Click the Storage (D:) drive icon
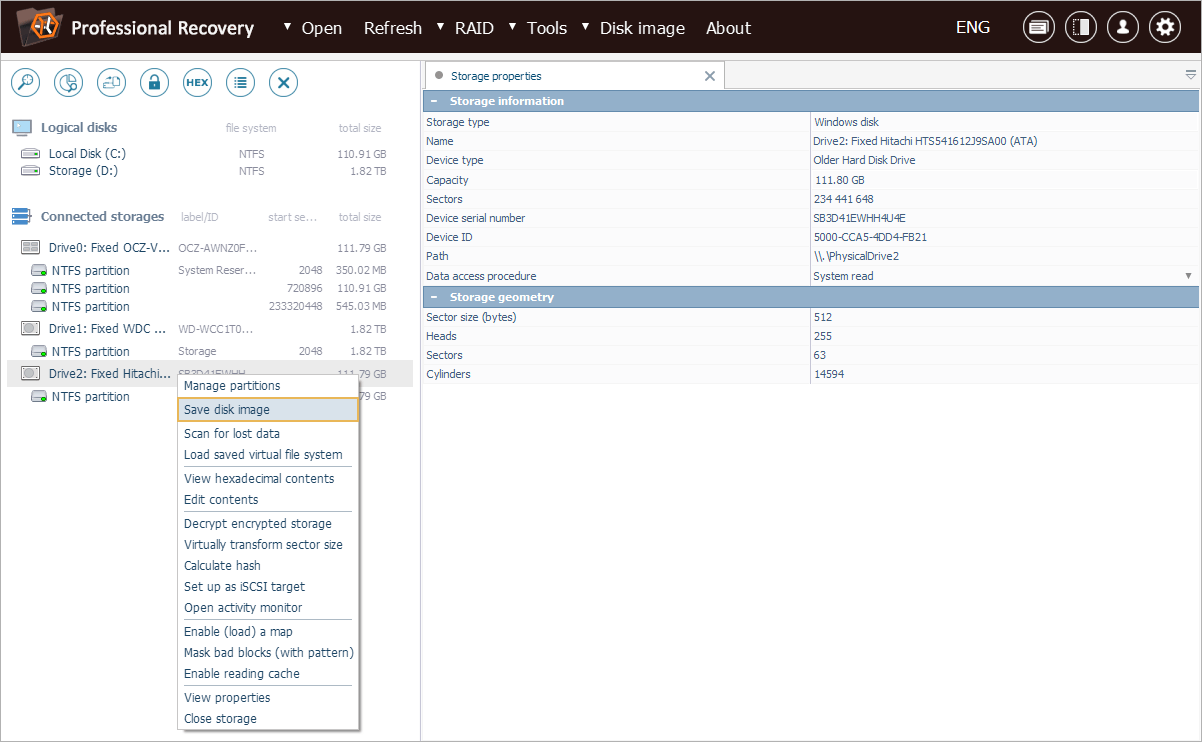Image resolution: width=1202 pixels, height=742 pixels. pyautogui.click(x=31, y=171)
